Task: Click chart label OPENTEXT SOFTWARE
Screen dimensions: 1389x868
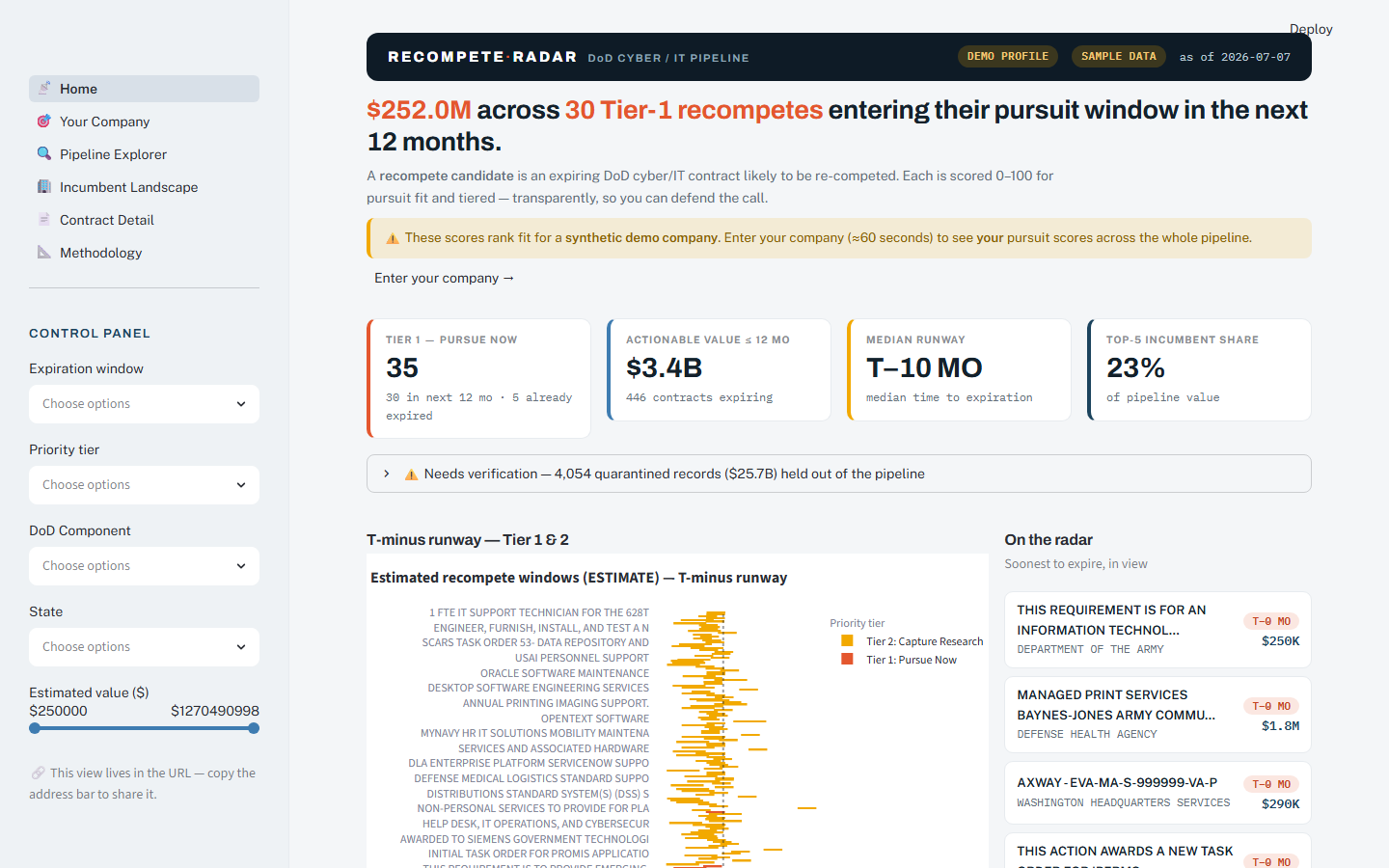Action: (595, 719)
